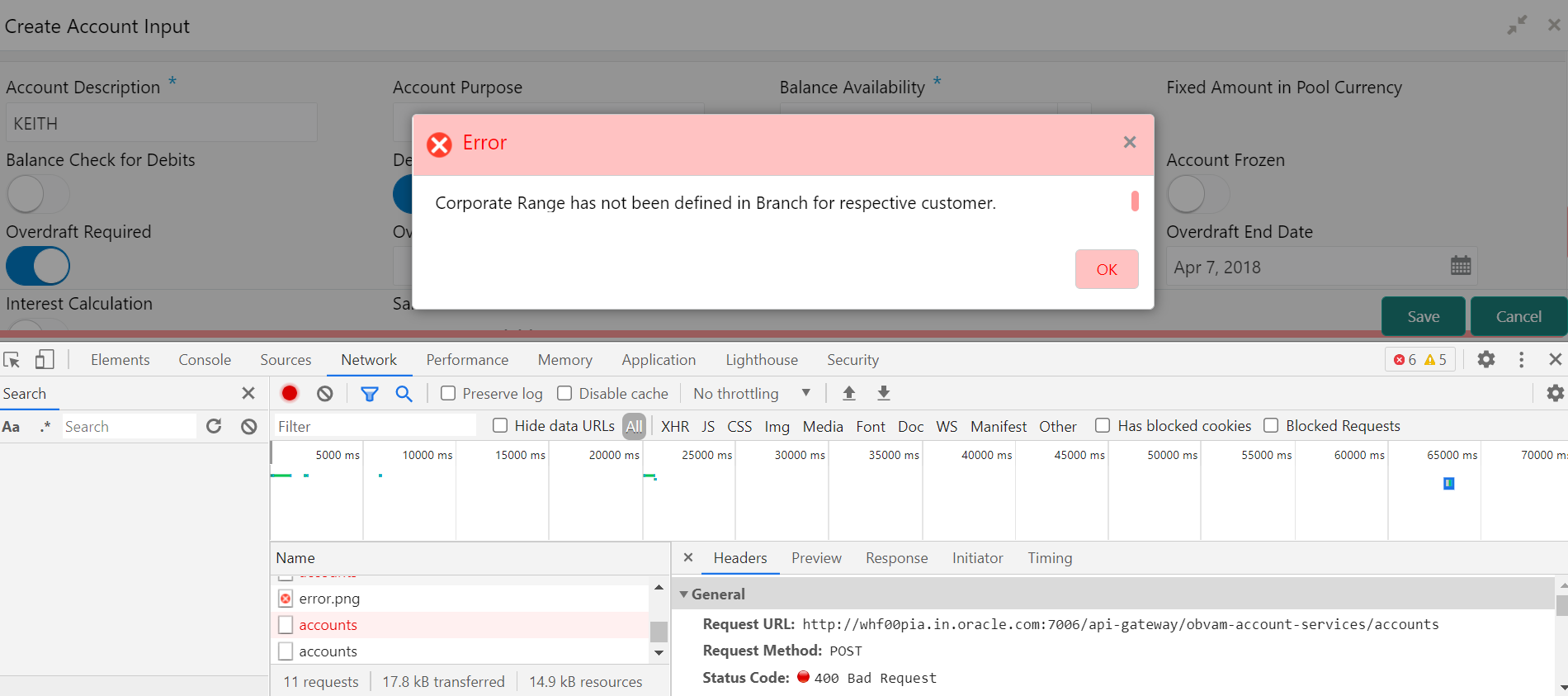Viewport: 1568px width, 696px height.
Task: Click the Import HAR file upload icon
Action: pos(849,393)
